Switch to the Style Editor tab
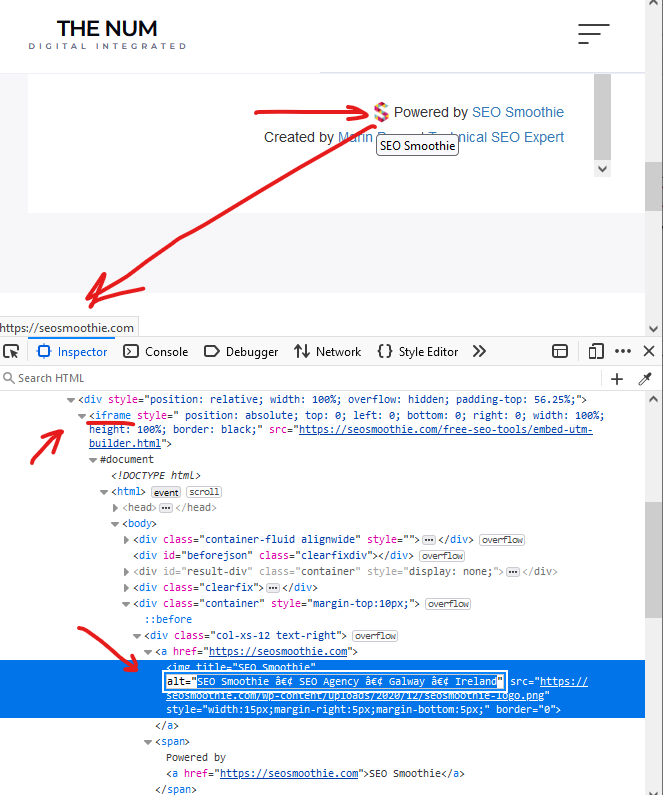This screenshot has height=795, width=663. [418, 351]
